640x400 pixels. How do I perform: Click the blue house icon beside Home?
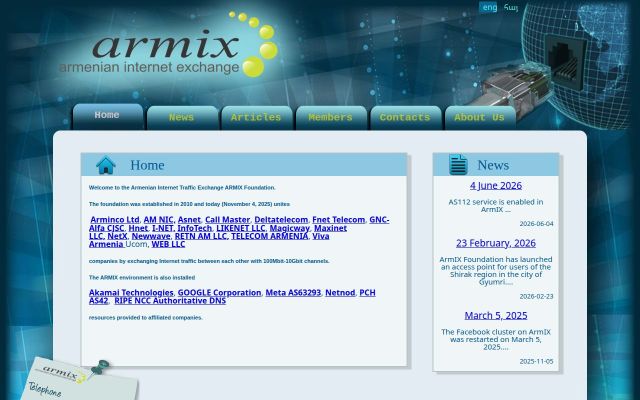pyautogui.click(x=106, y=165)
